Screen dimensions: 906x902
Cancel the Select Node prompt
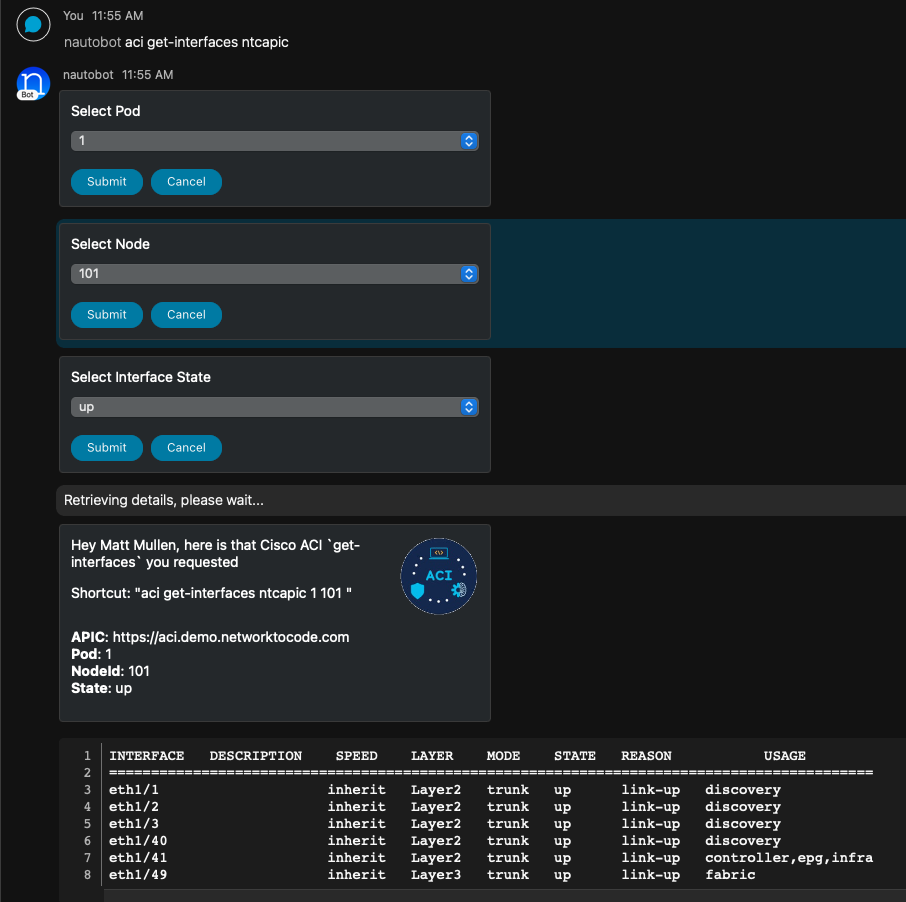186,315
